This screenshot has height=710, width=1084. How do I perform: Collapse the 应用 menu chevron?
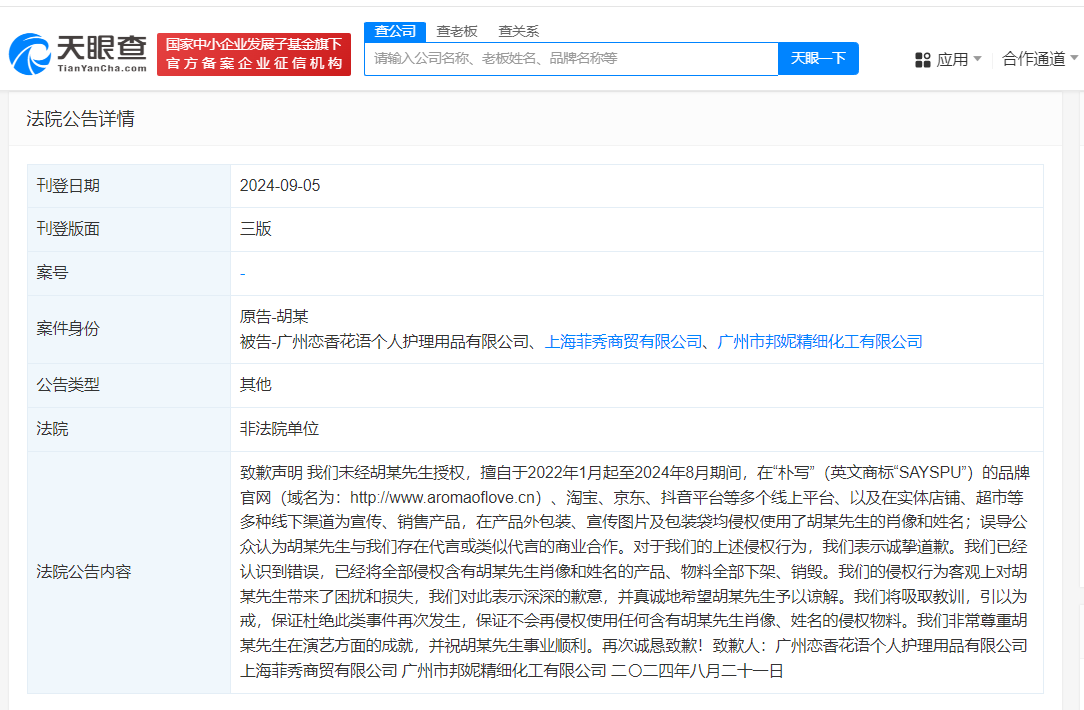977,59
